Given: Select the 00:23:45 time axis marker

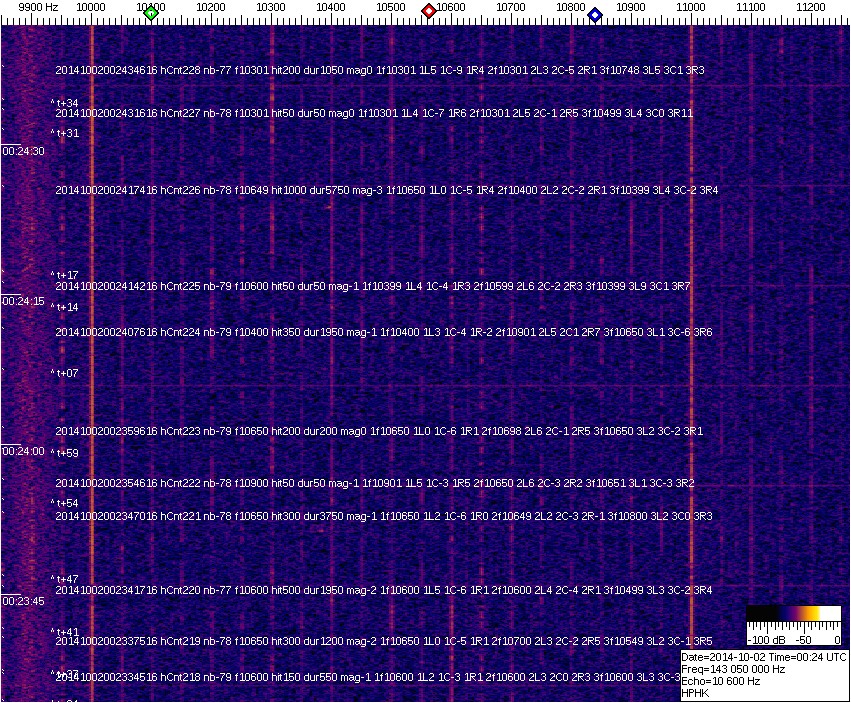Looking at the screenshot, I should point(23,601).
